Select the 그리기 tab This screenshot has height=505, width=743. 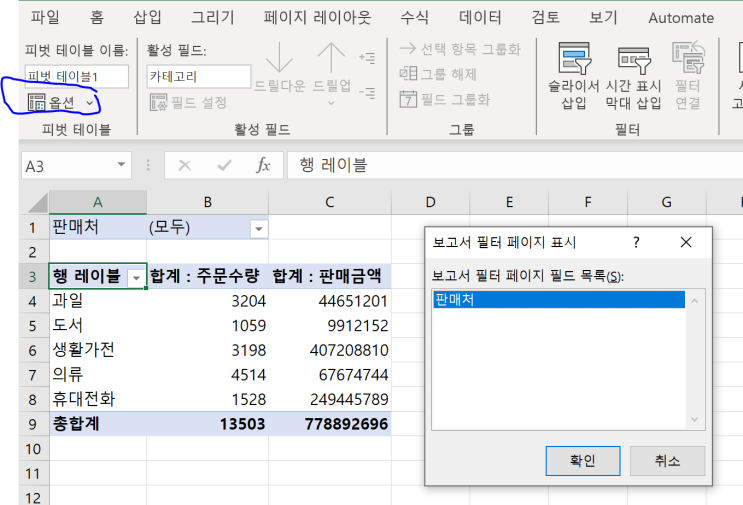(x=213, y=18)
